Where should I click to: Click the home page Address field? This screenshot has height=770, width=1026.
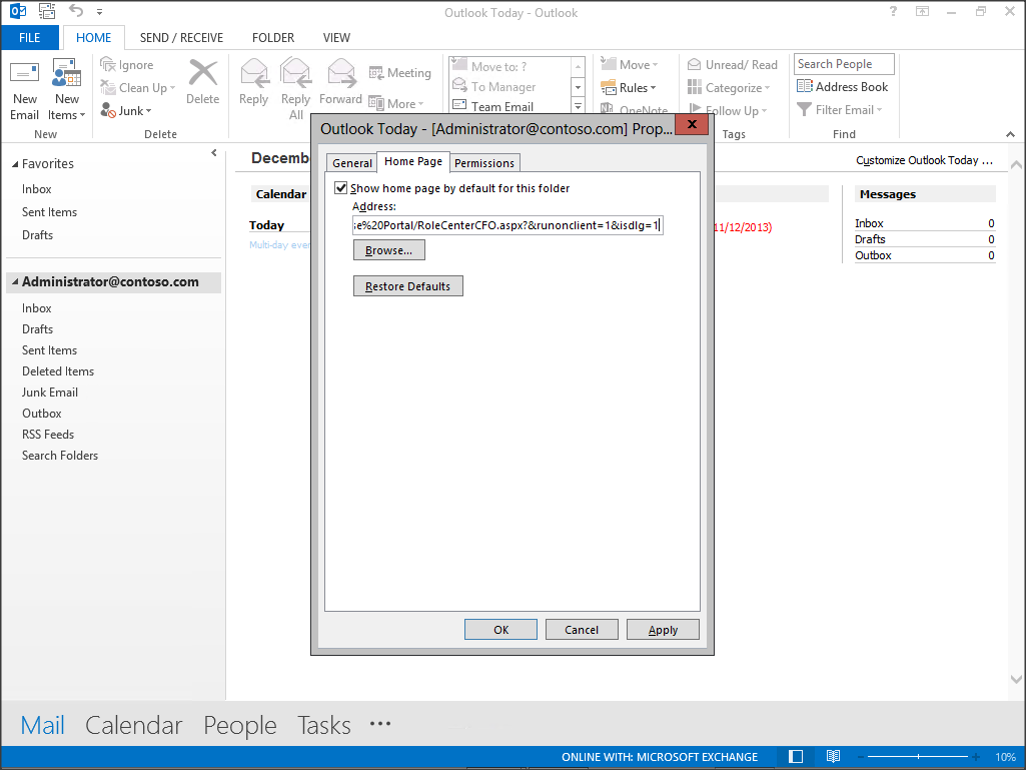pyautogui.click(x=507, y=226)
